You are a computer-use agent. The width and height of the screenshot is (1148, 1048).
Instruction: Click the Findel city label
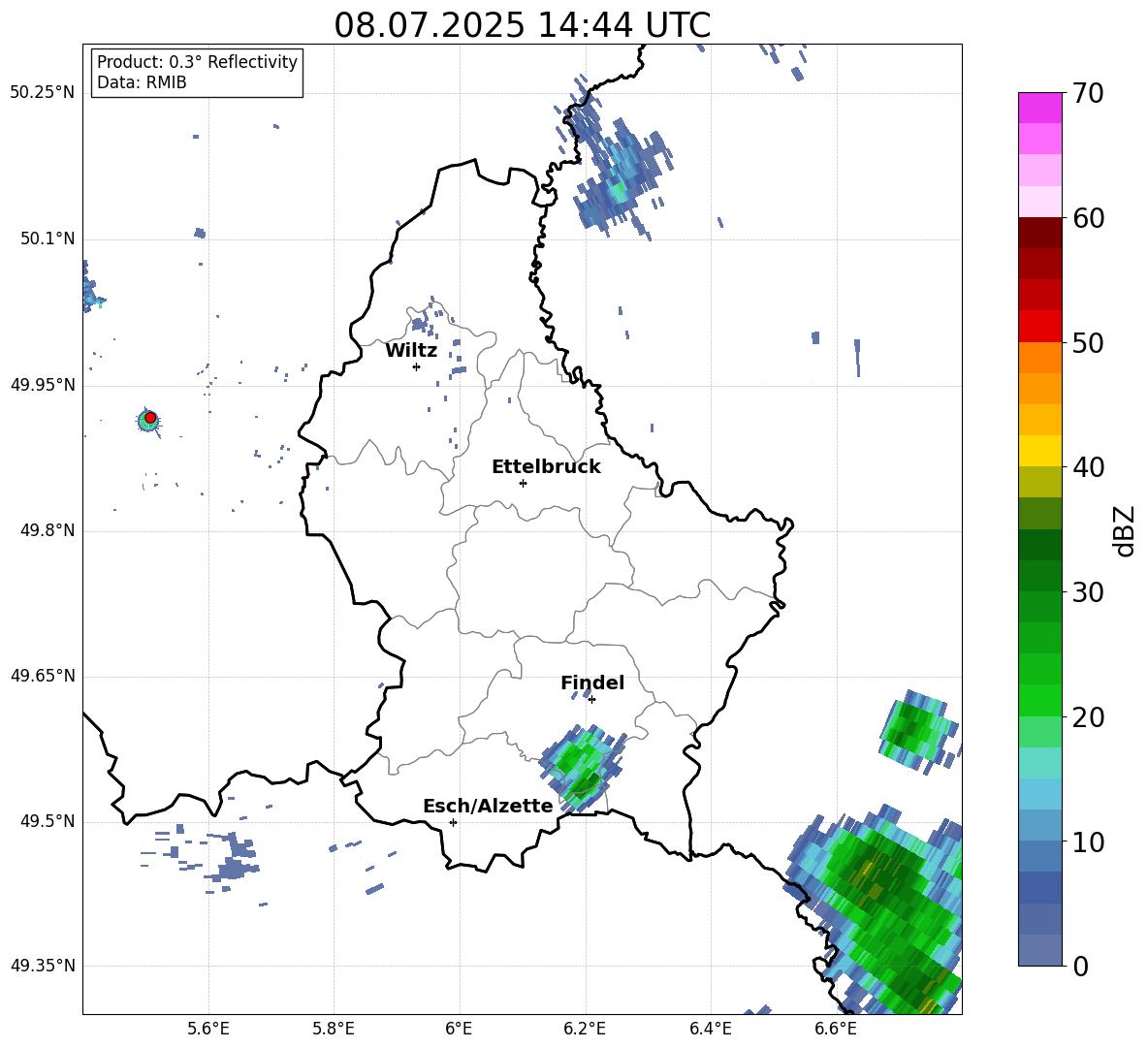point(592,683)
